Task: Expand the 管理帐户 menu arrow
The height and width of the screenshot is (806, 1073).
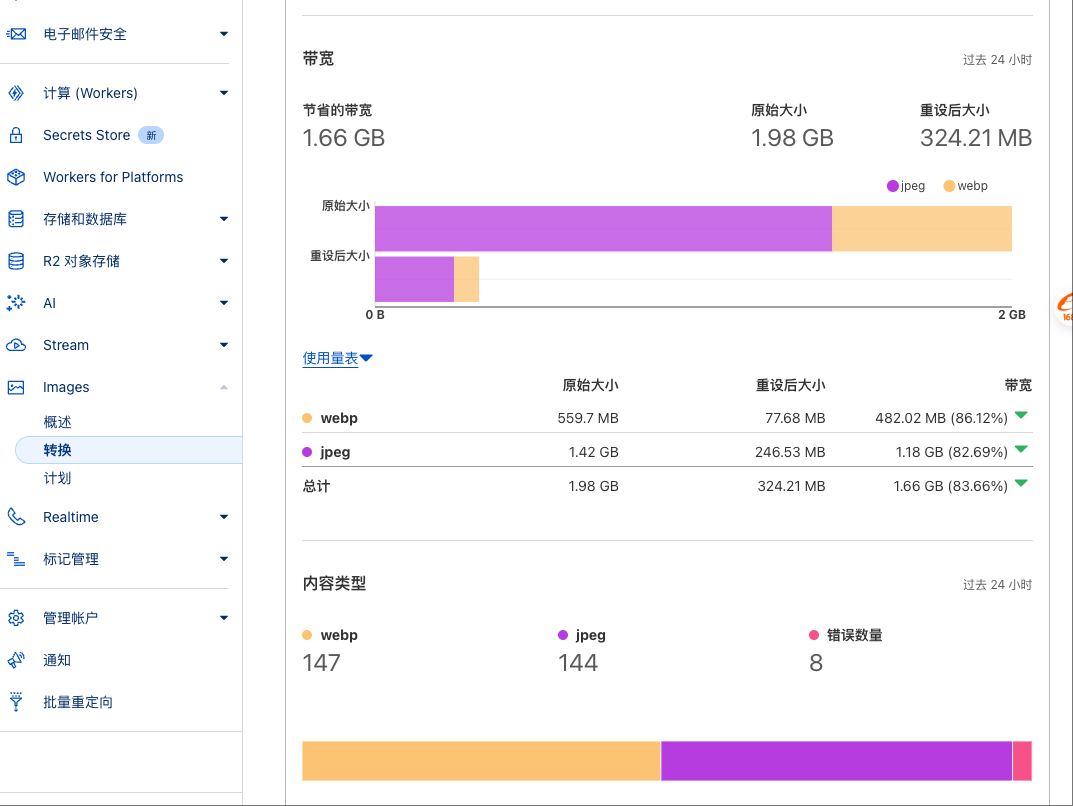Action: (224, 618)
